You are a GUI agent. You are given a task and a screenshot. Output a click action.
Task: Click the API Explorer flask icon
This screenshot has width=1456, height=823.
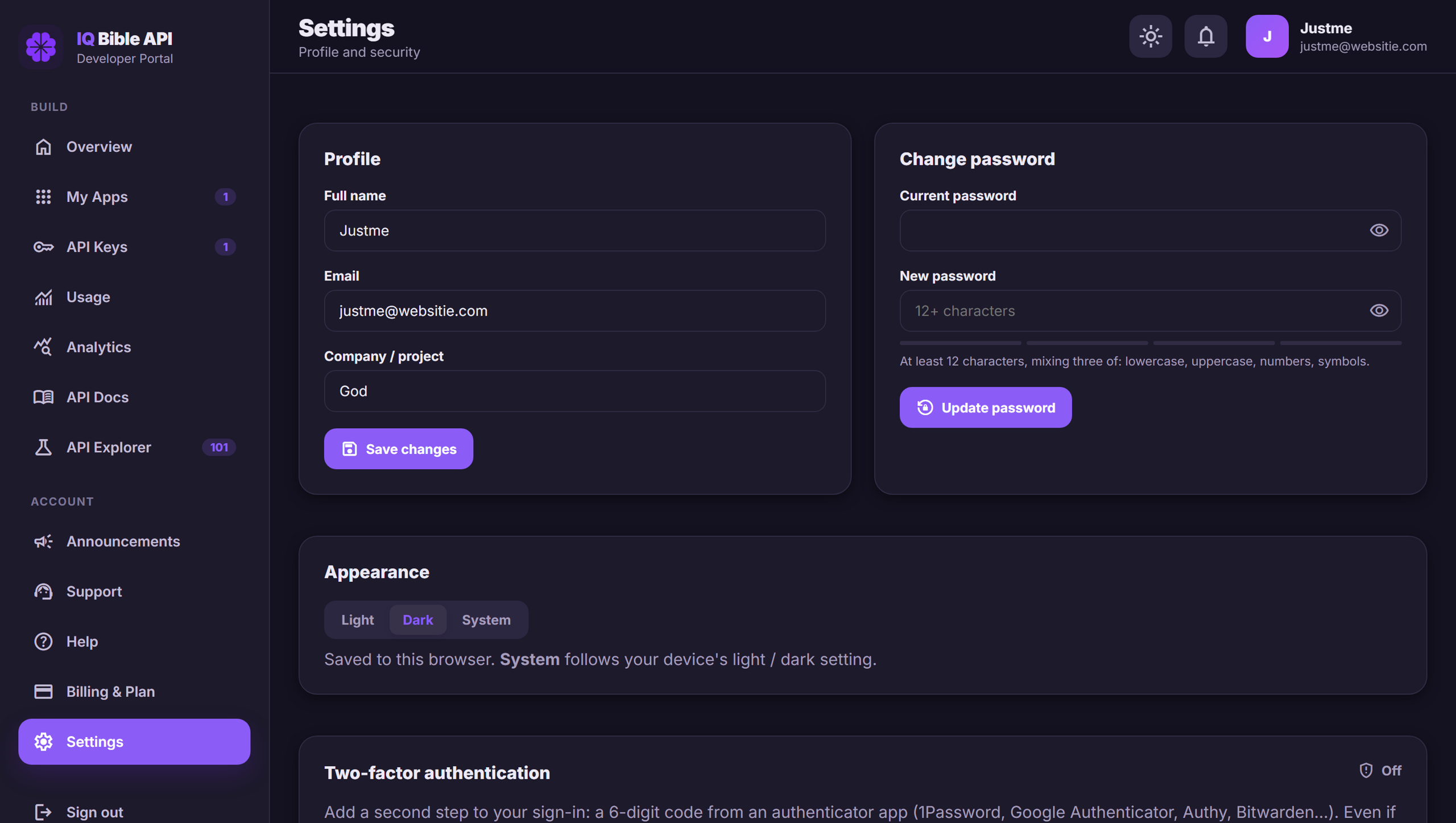click(x=43, y=447)
